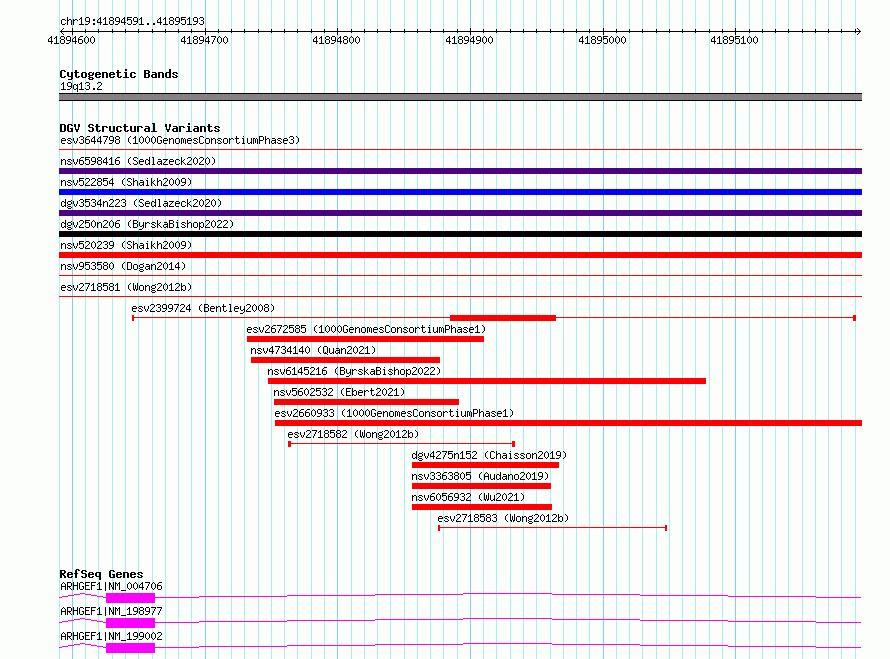890x659 pixels.
Task: Open variant label dgv4275n152 (Chaisson2019)
Action: pyautogui.click(x=489, y=455)
